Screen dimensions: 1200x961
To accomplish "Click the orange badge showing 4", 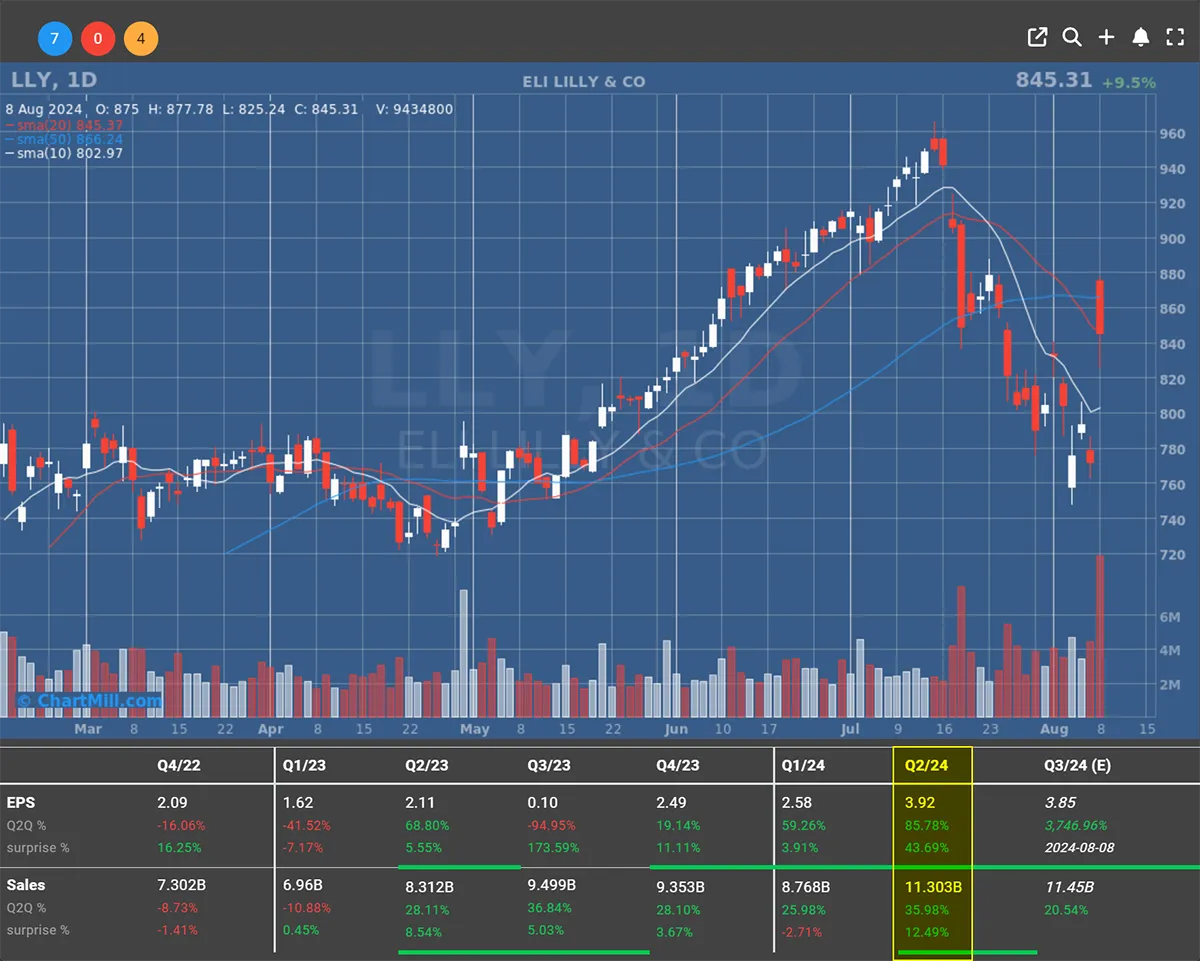I will click(x=141, y=40).
